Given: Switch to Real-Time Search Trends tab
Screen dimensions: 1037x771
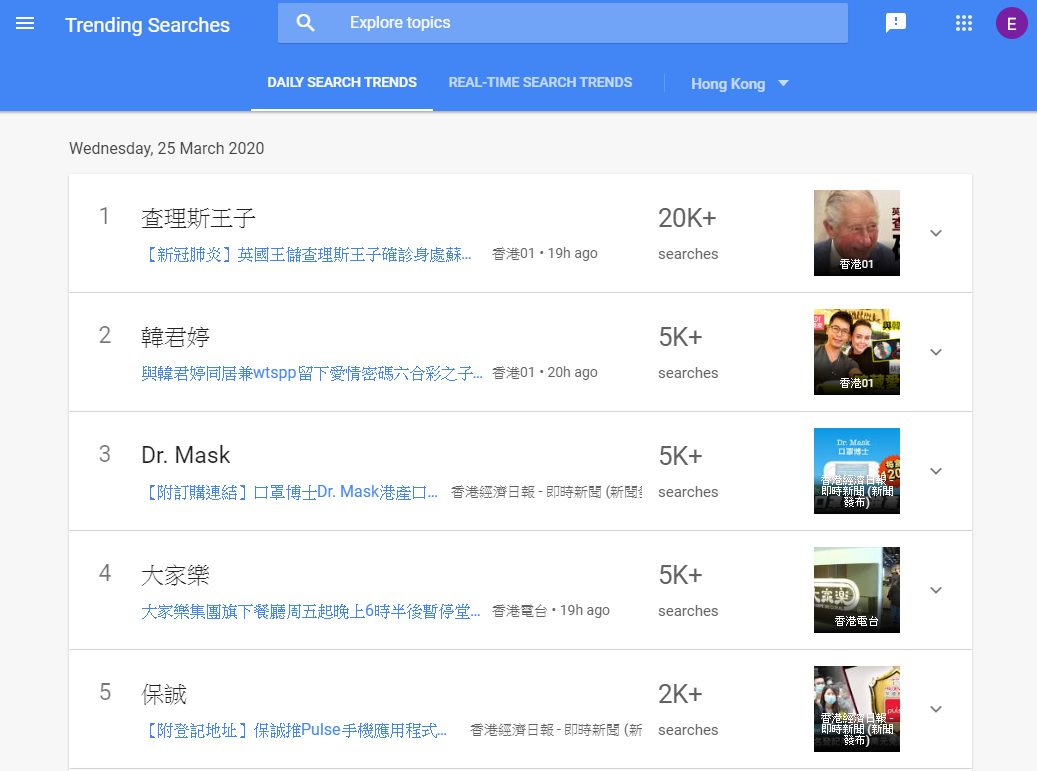Looking at the screenshot, I should [x=540, y=83].
